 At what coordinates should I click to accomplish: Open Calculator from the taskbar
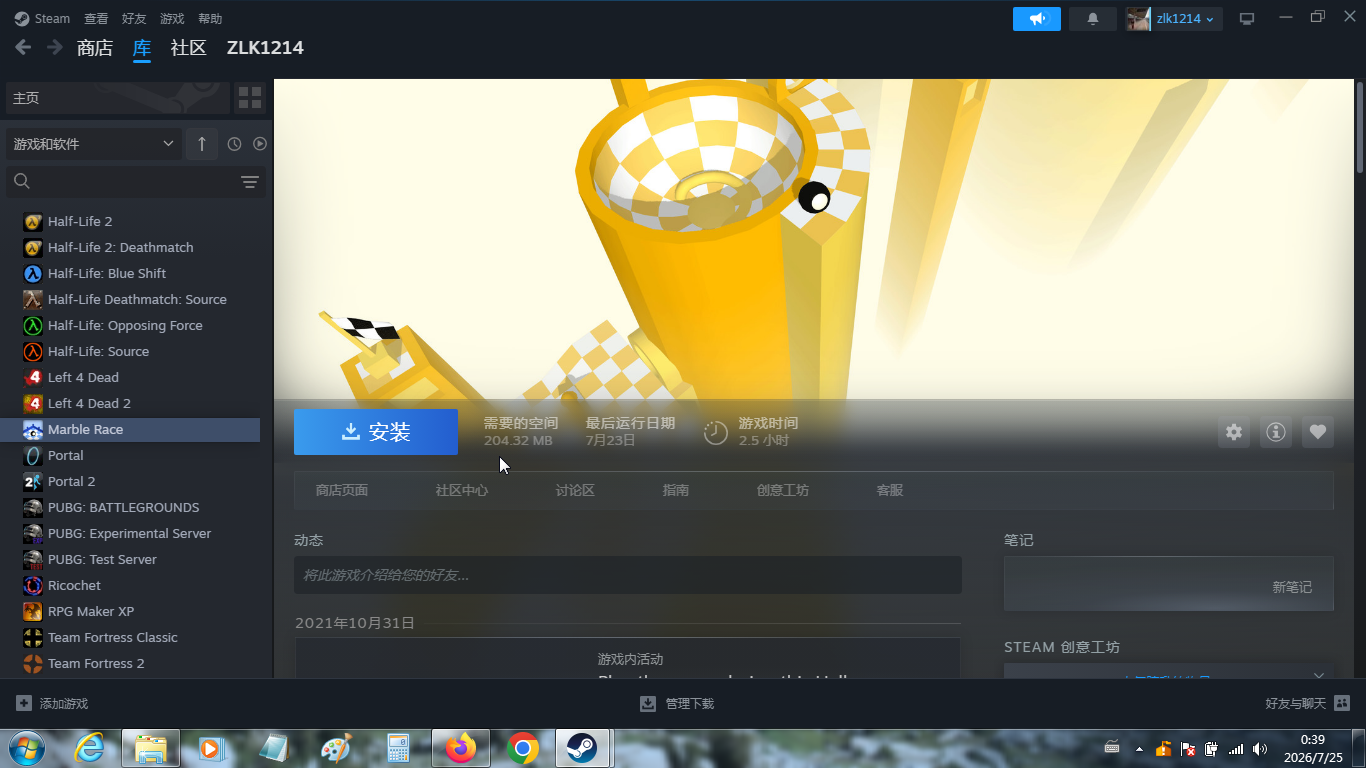(x=398, y=748)
